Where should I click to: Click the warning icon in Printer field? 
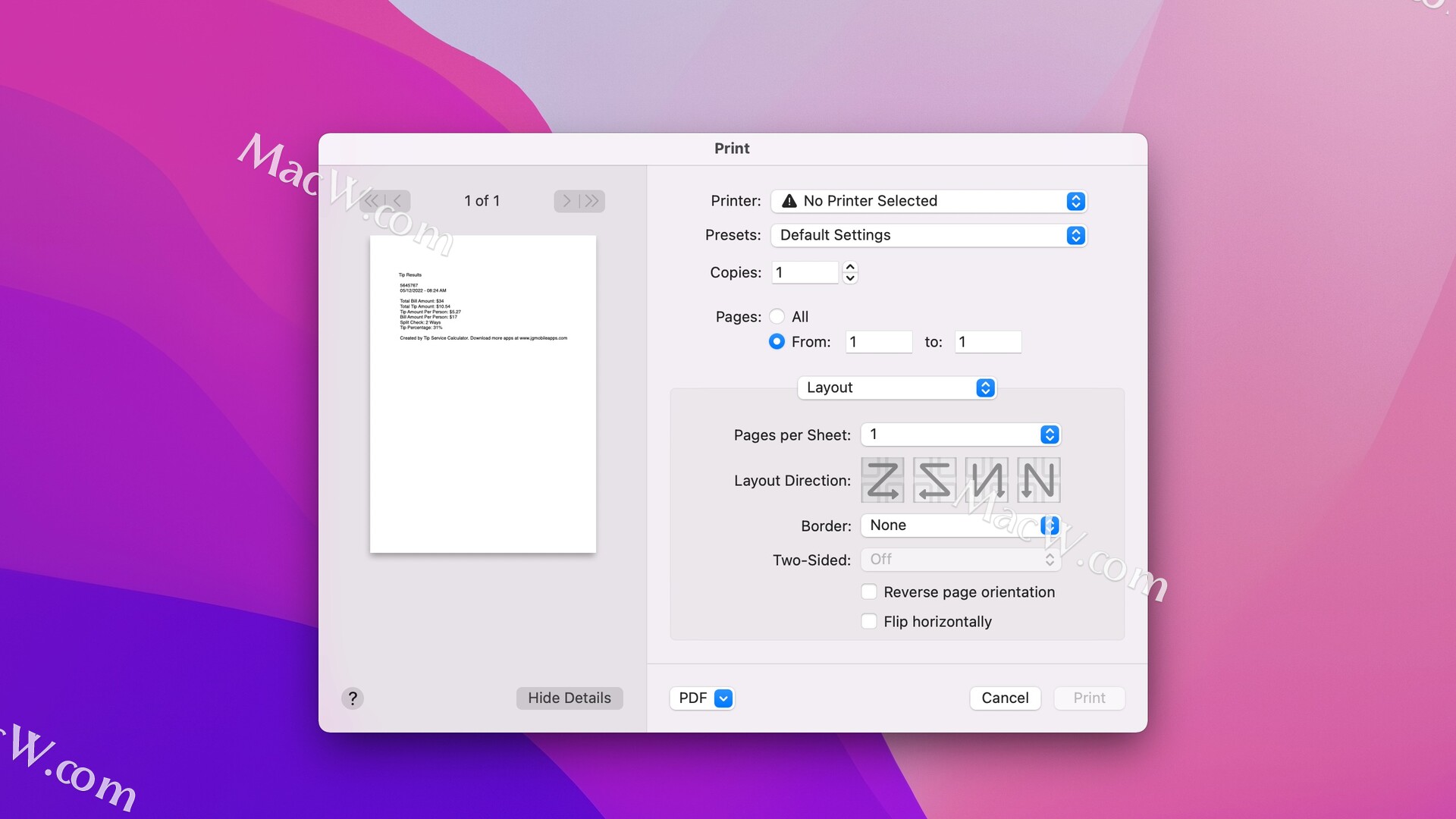[x=789, y=201]
